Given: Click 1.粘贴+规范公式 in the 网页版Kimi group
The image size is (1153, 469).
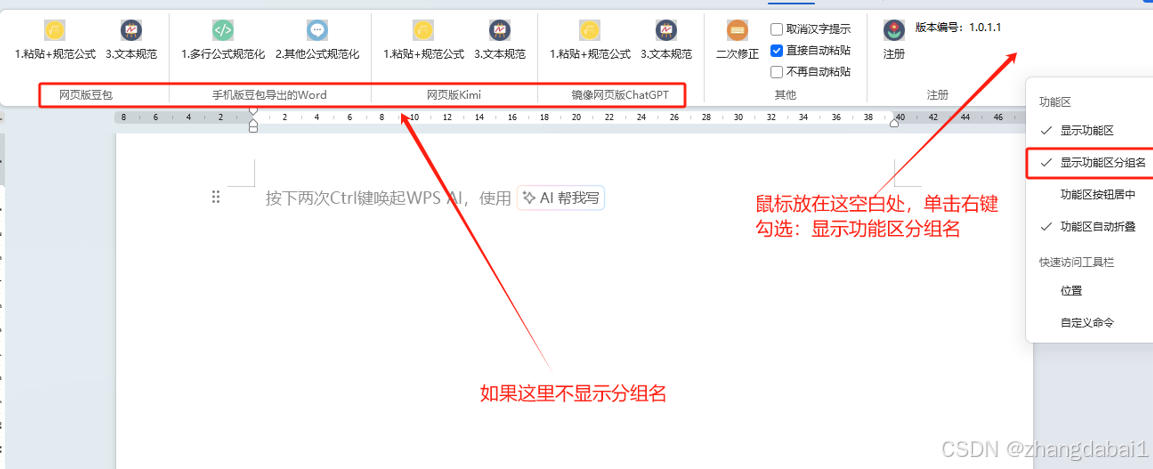Looking at the screenshot, I should point(424,40).
